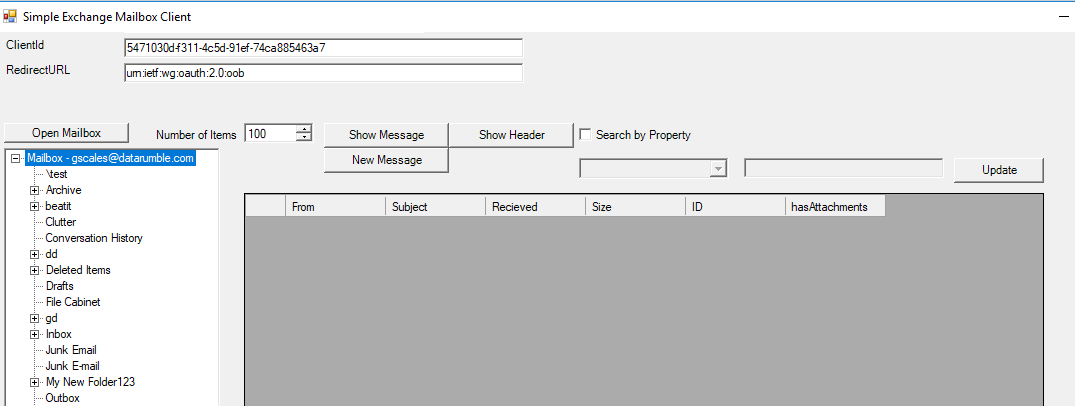Click the hasAttachments column header
The image size is (1075, 406).
[x=836, y=206]
